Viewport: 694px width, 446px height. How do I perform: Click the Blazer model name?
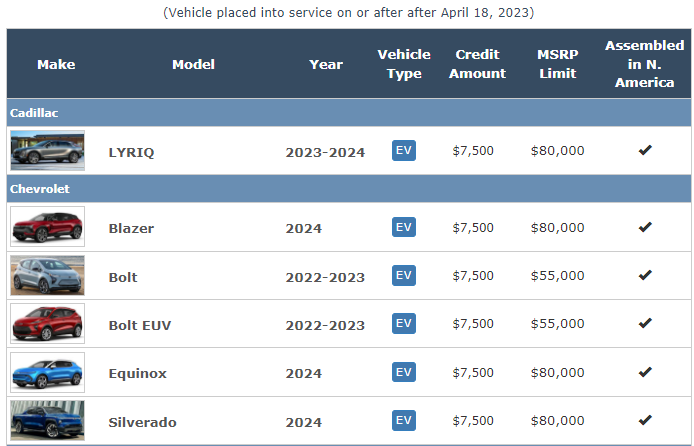[131, 229]
